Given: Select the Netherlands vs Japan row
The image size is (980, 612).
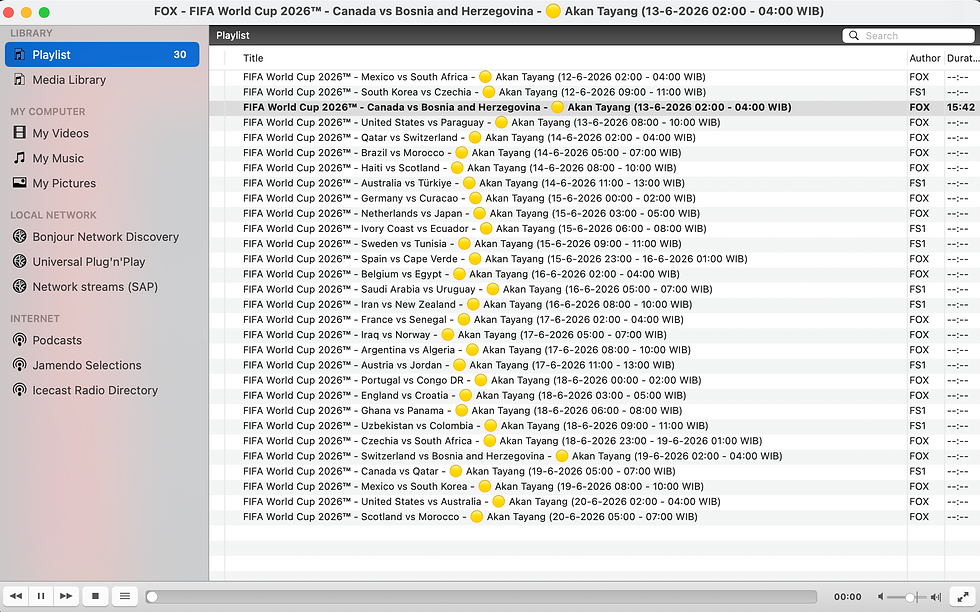Looking at the screenshot, I should coord(594,213).
